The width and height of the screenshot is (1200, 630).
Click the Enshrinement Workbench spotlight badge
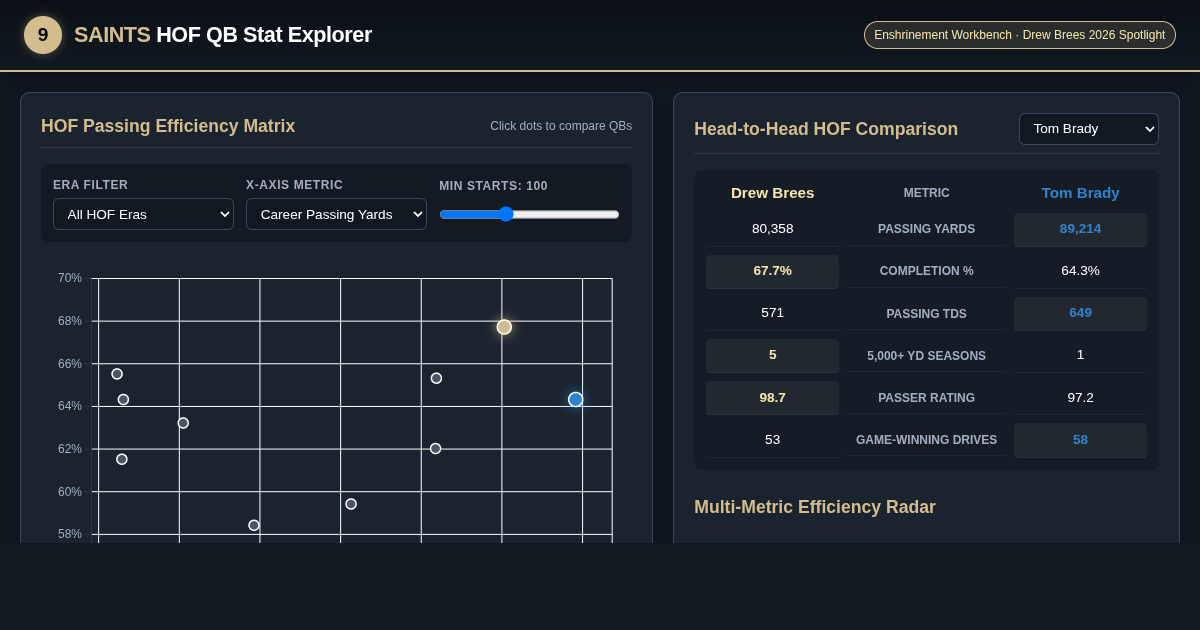coord(1020,35)
